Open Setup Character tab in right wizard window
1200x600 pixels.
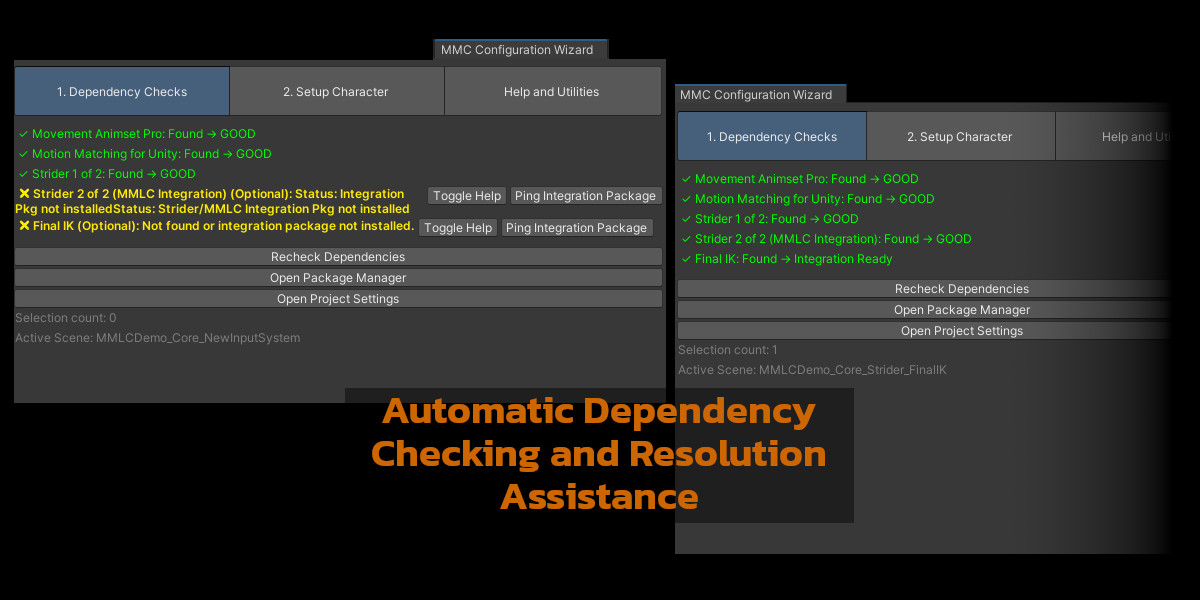960,136
